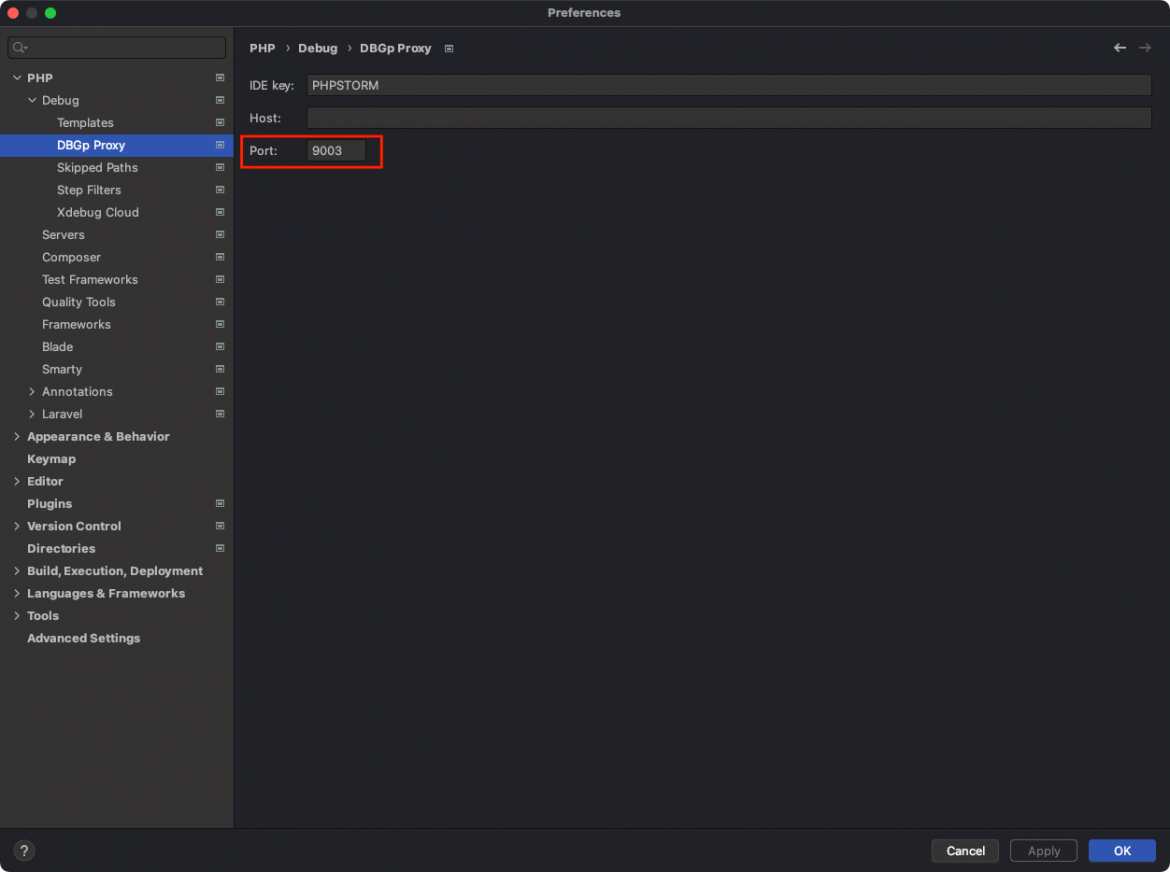Expand the Laravel node
Viewport: 1170px width, 872px height.
[x=32, y=413]
